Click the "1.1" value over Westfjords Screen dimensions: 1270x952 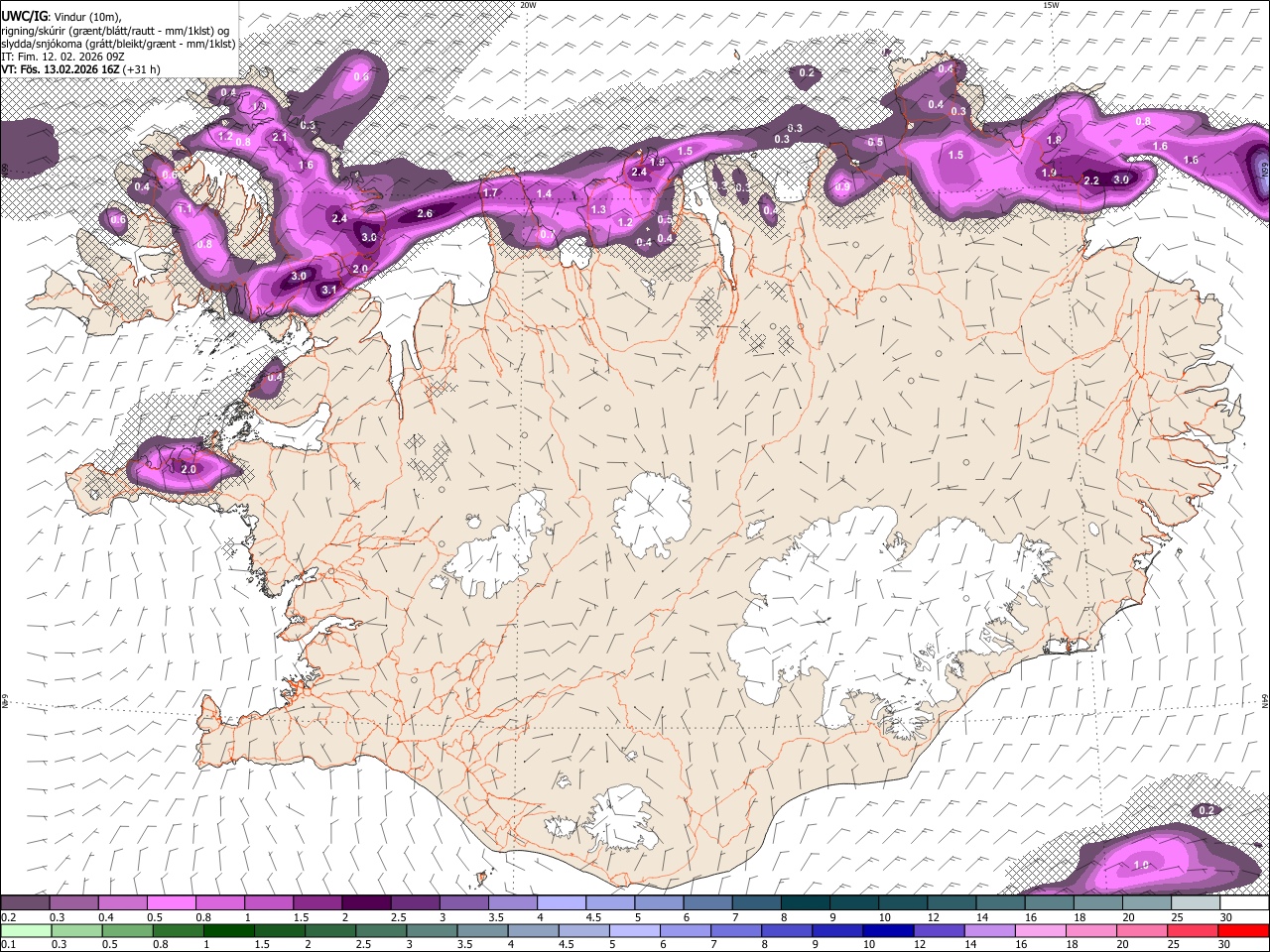(185, 209)
